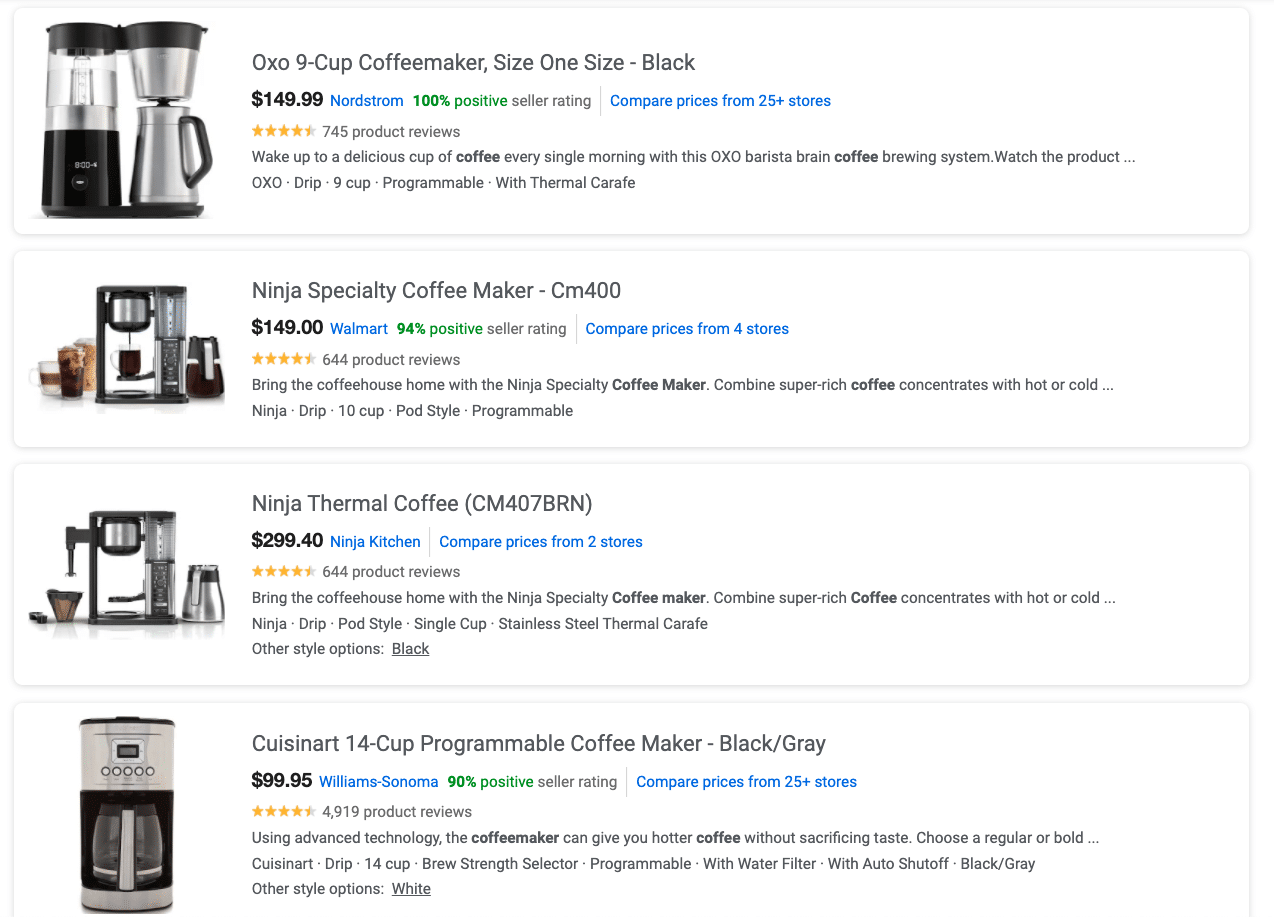The image size is (1274, 917).
Task: Select the White style option for Cuisinart
Action: coord(410,888)
